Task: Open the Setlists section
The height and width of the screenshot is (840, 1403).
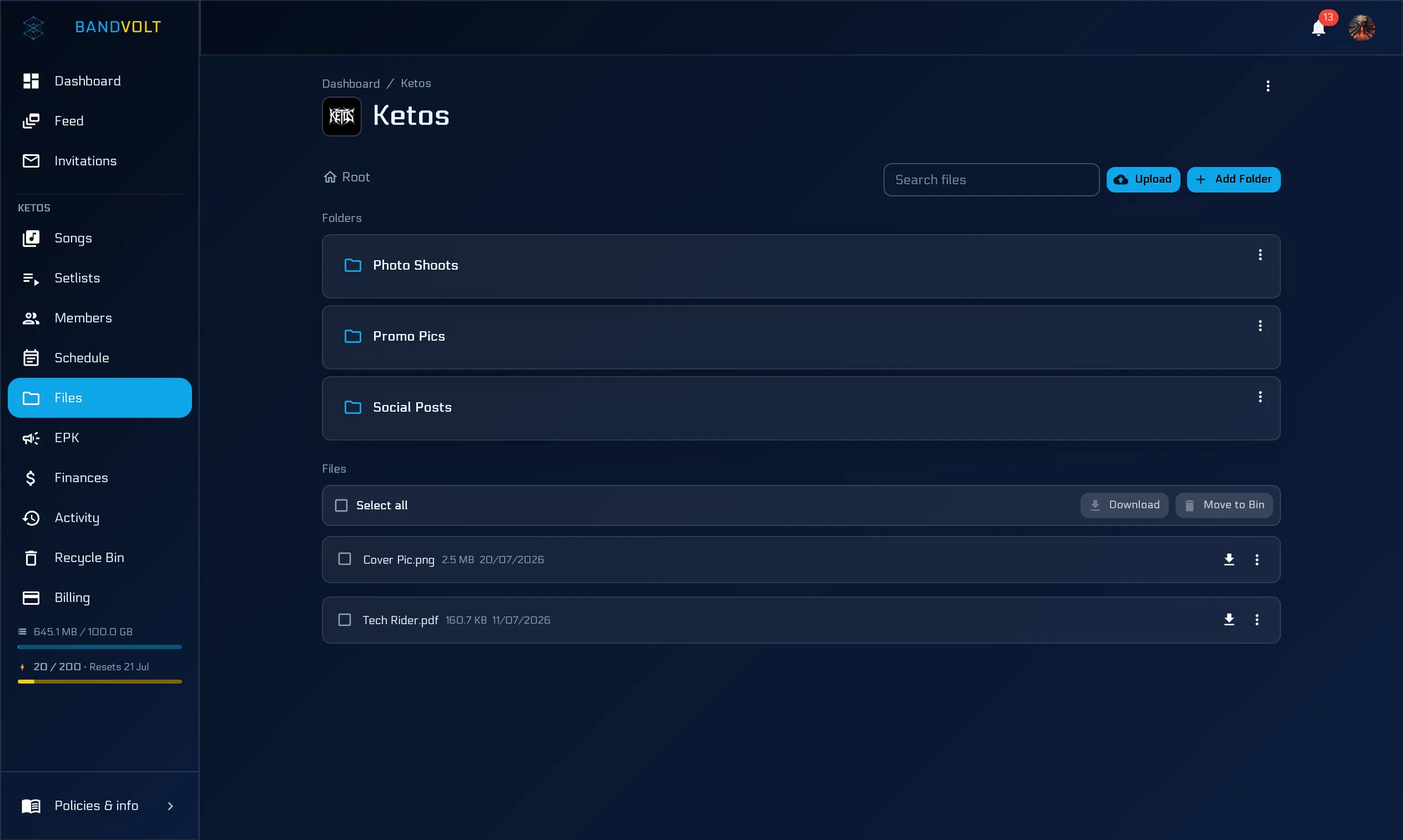Action: [x=100, y=278]
